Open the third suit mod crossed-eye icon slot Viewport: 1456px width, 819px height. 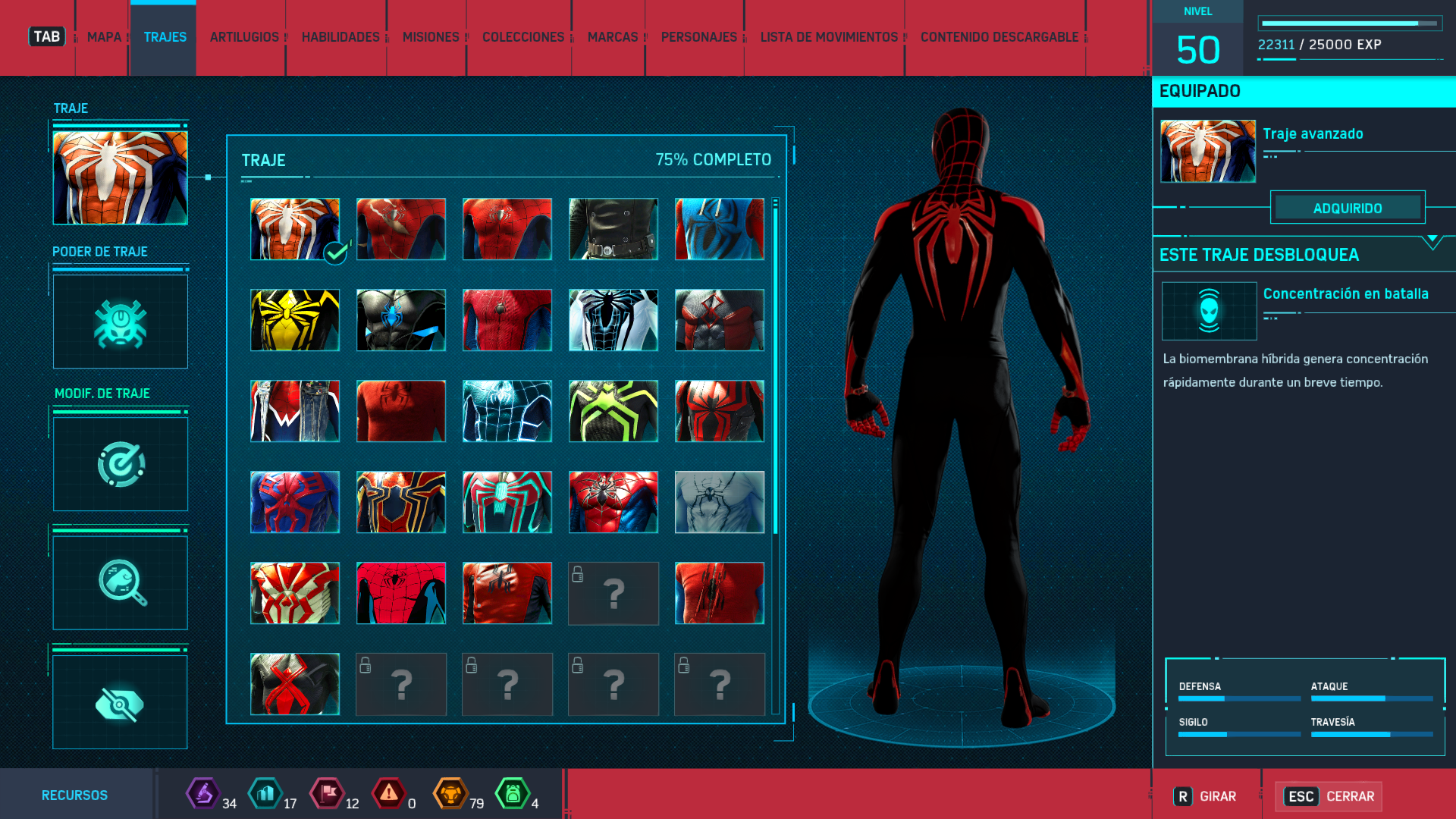[x=120, y=702]
